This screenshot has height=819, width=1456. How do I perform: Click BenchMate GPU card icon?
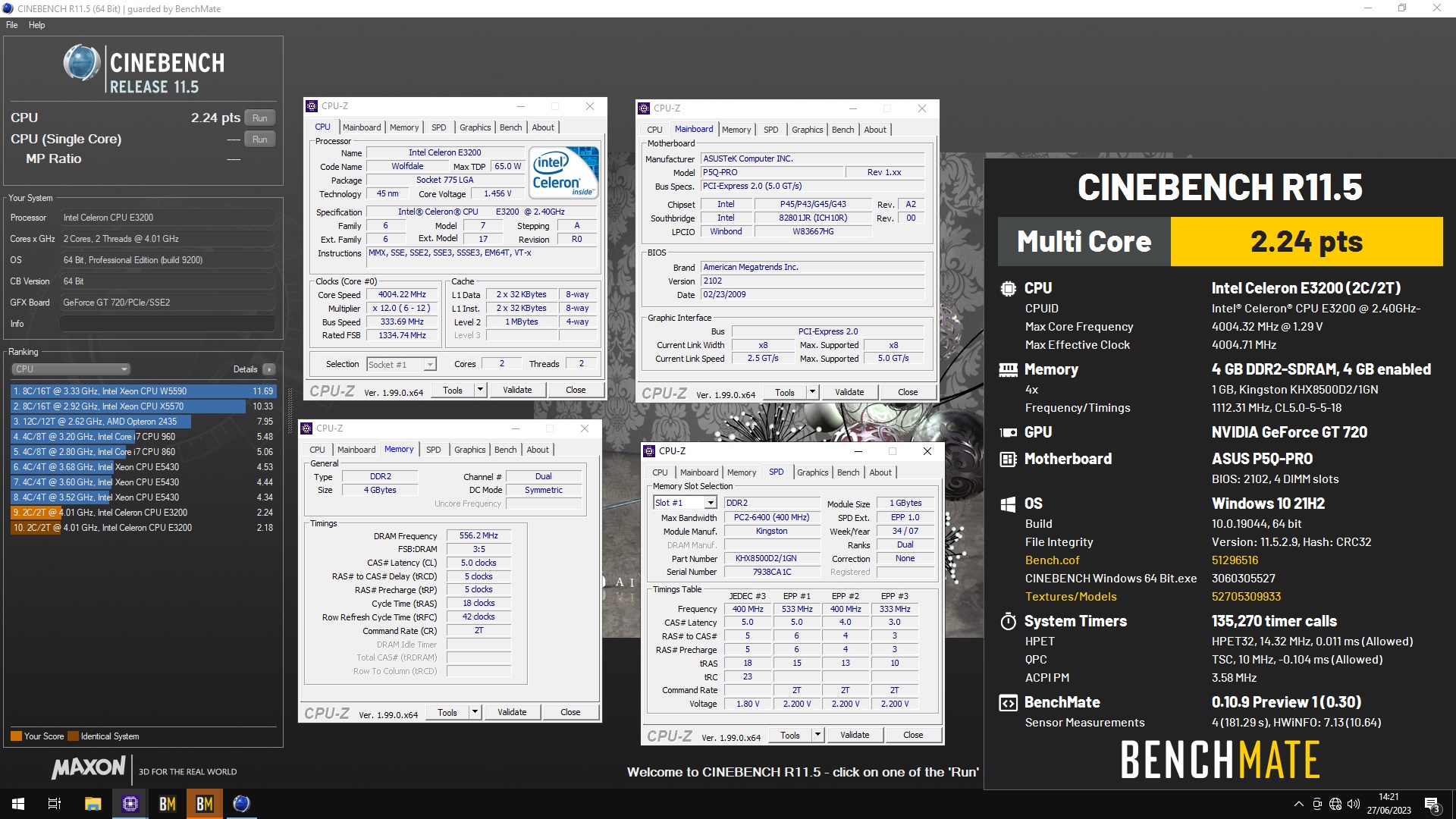pyautogui.click(x=1008, y=432)
